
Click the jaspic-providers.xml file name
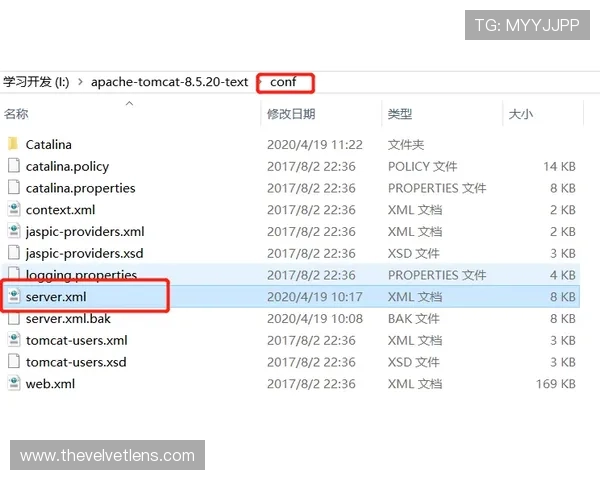tap(85, 232)
